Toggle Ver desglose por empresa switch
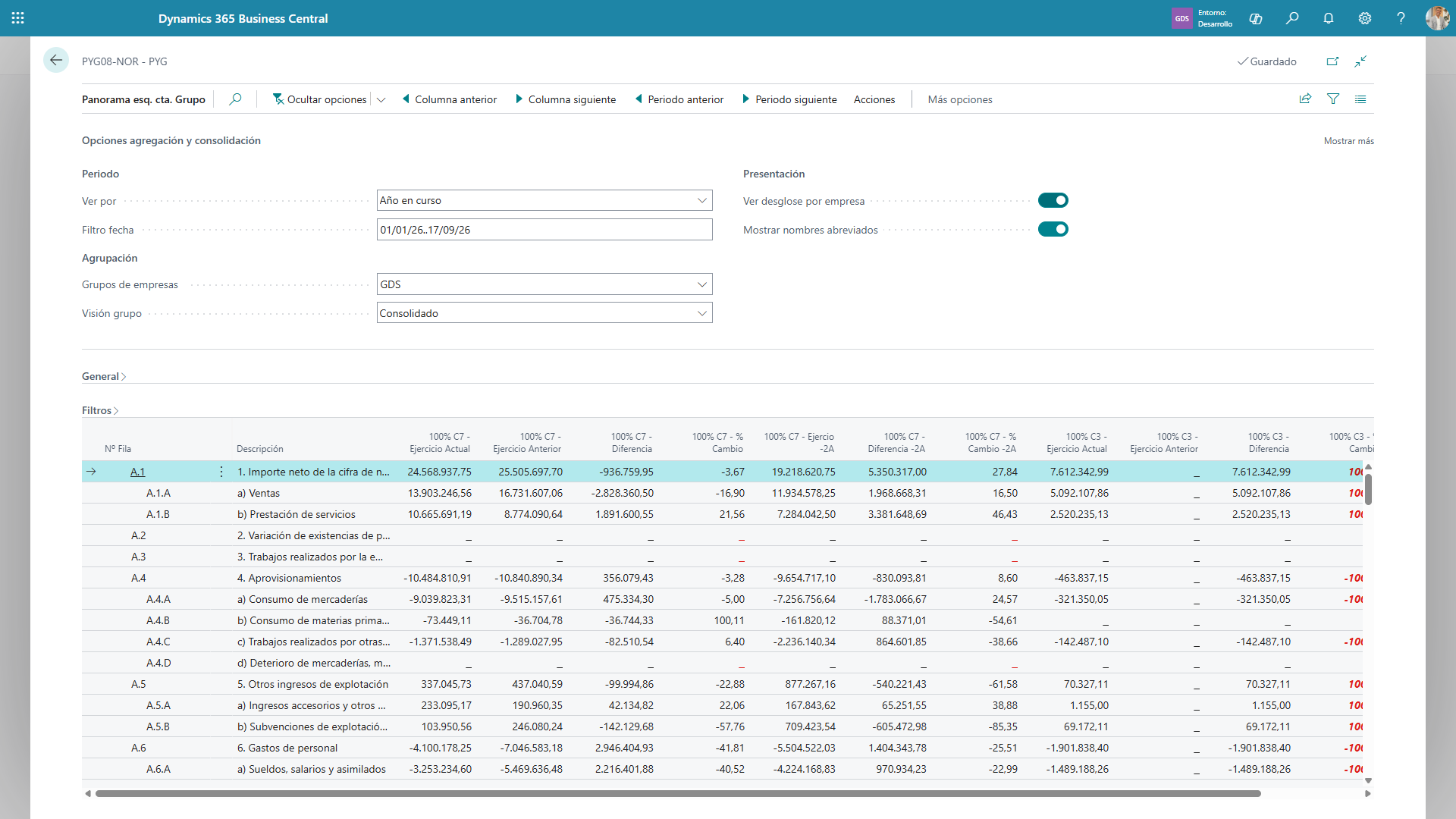The width and height of the screenshot is (1456, 819). [x=1053, y=200]
